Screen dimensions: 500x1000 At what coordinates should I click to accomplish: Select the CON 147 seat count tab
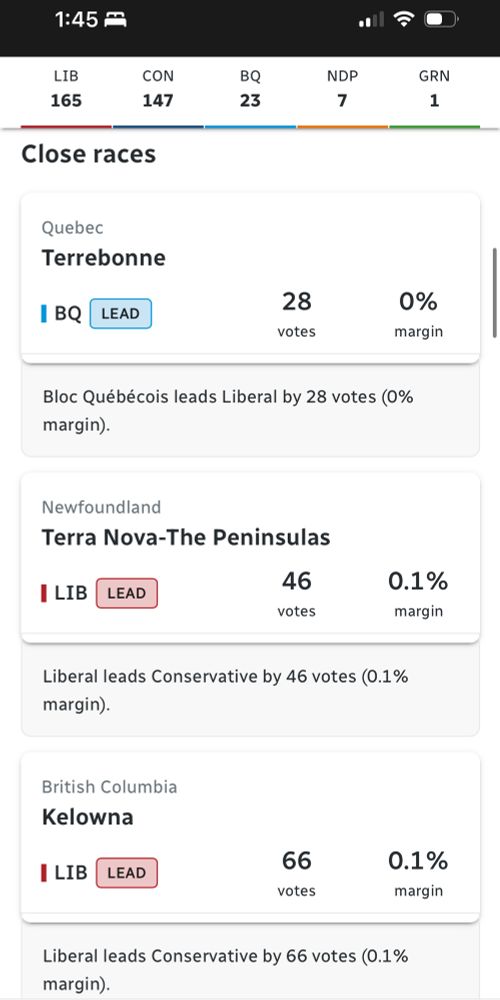coord(158,89)
